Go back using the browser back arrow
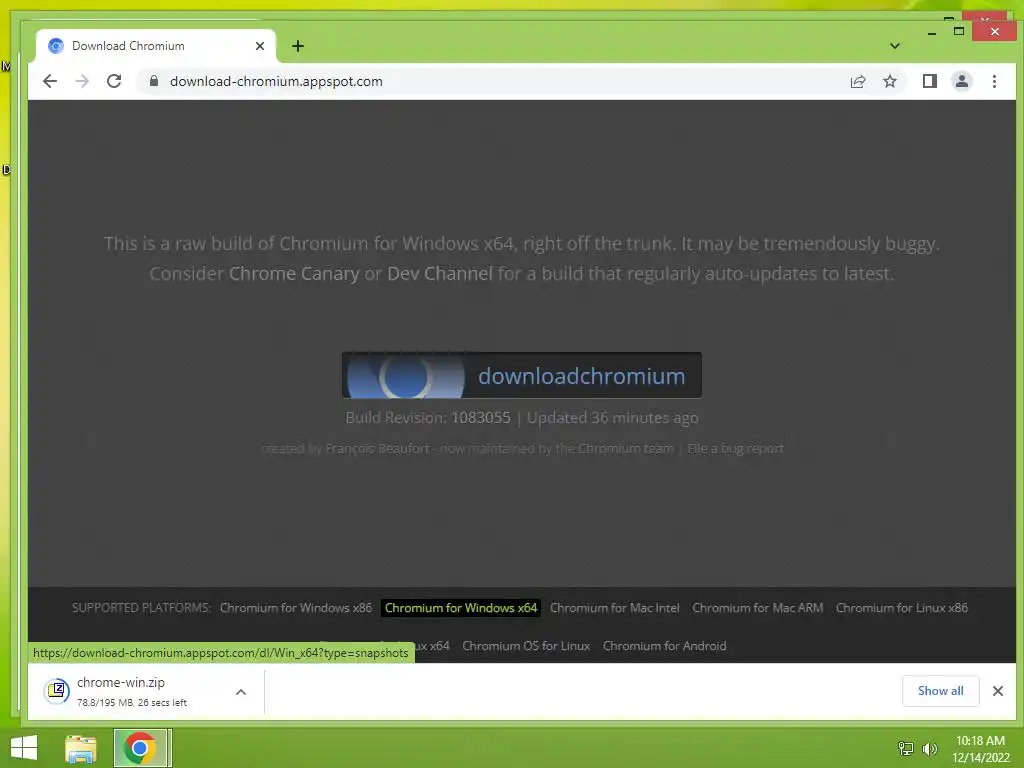The image size is (1024, 768). click(50, 81)
